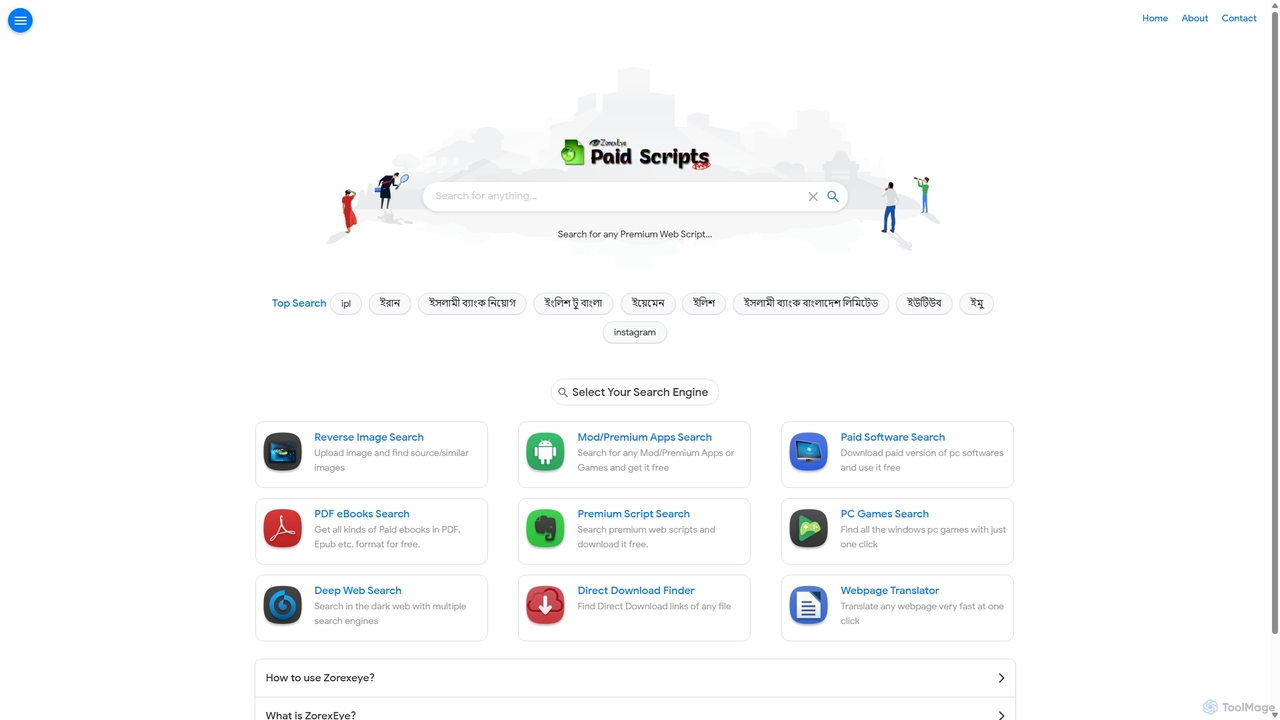Image resolution: width=1280 pixels, height=720 pixels.
Task: Click the PC Games Search gamepad icon
Action: (x=808, y=529)
